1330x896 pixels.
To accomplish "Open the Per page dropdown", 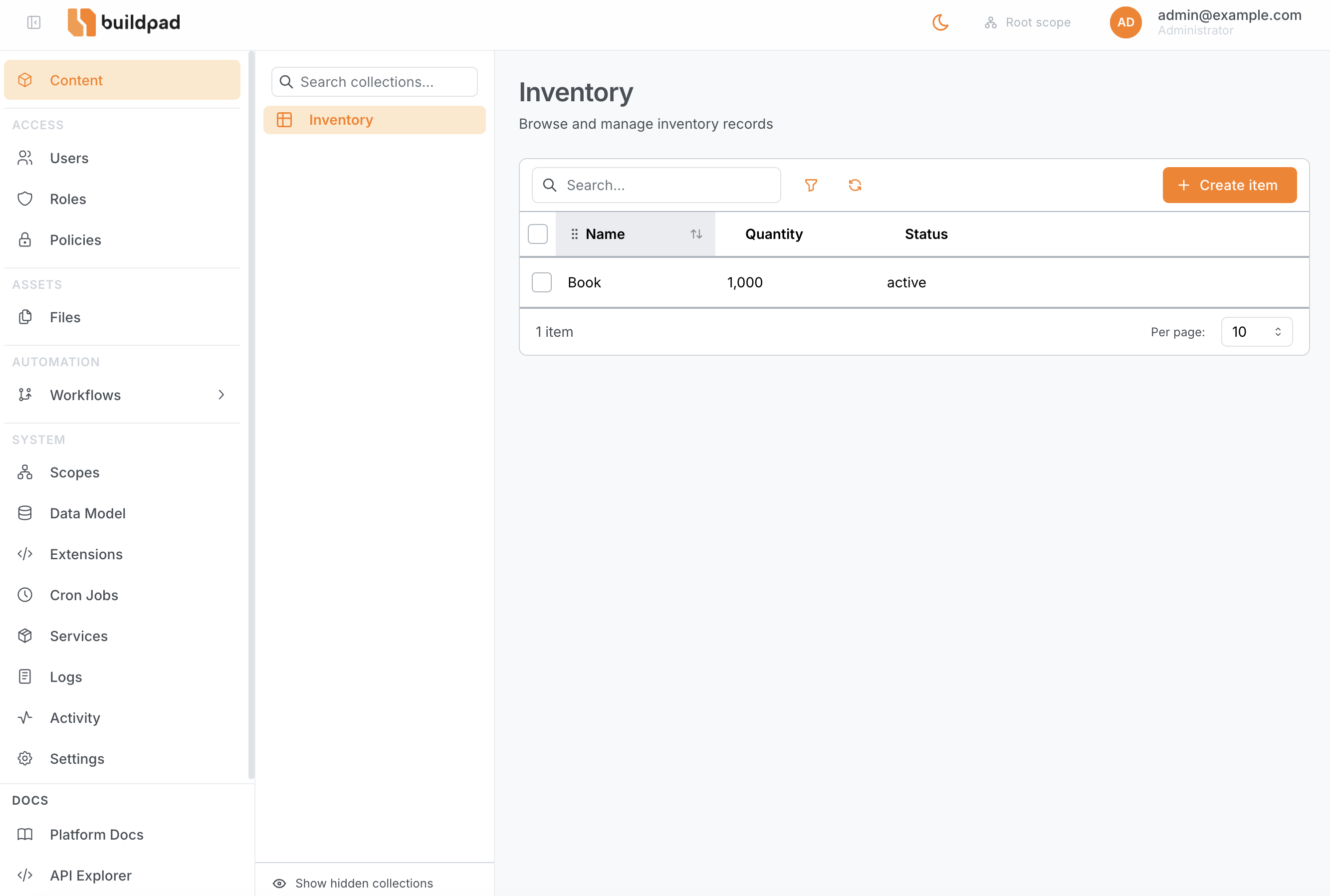I will [1257, 332].
